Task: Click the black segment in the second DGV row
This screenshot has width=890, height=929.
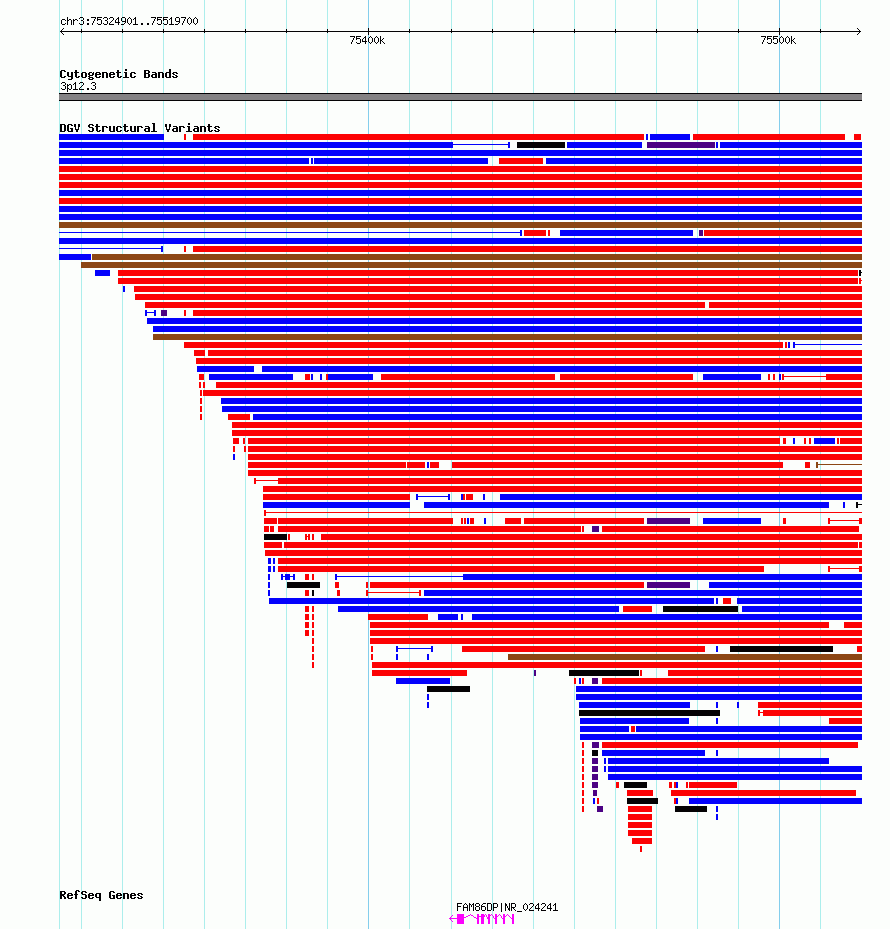Action: point(541,145)
